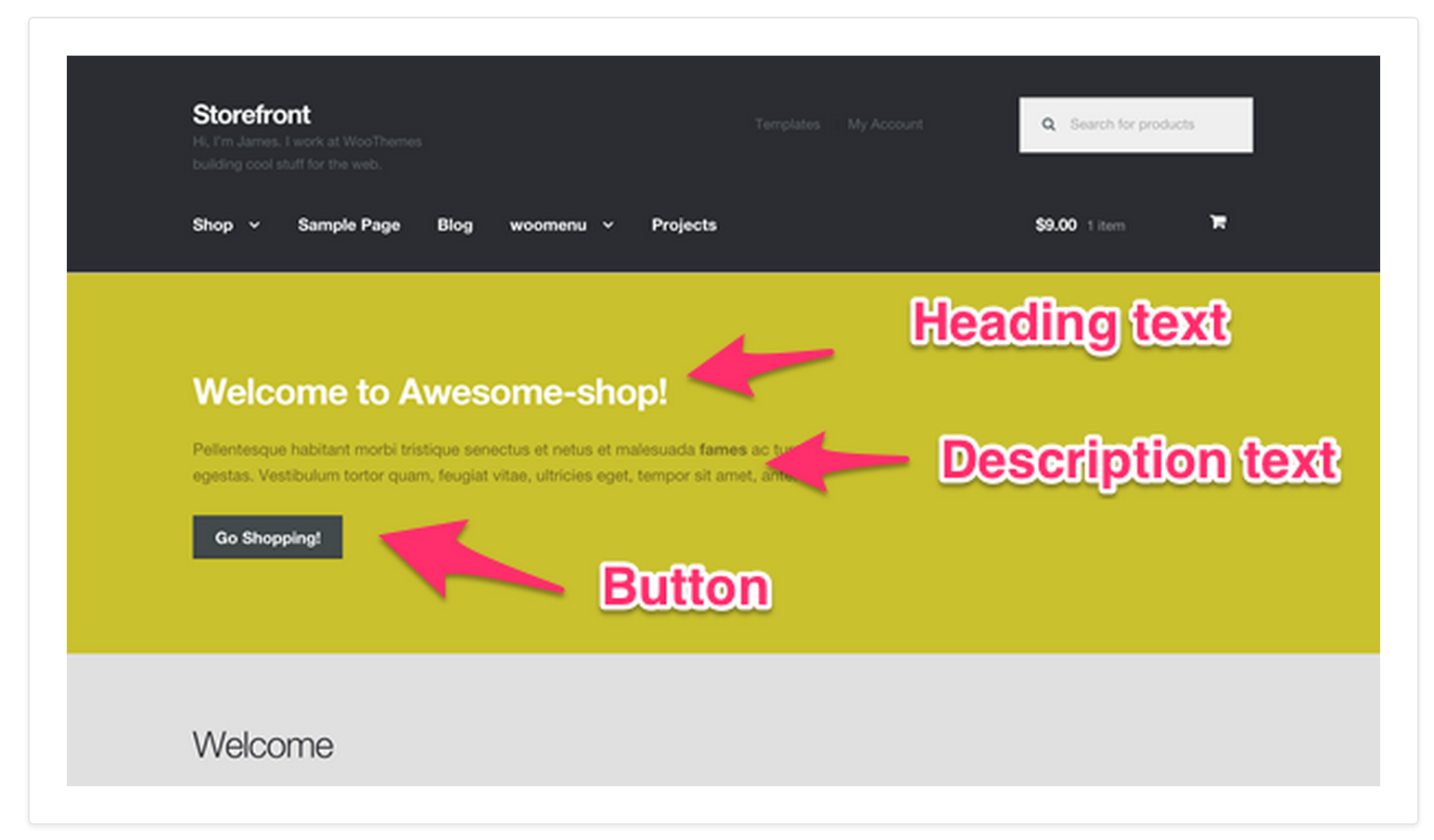Expand the woomenu dropdown chevron
Viewport: 1434px width, 840px height.
[x=608, y=225]
